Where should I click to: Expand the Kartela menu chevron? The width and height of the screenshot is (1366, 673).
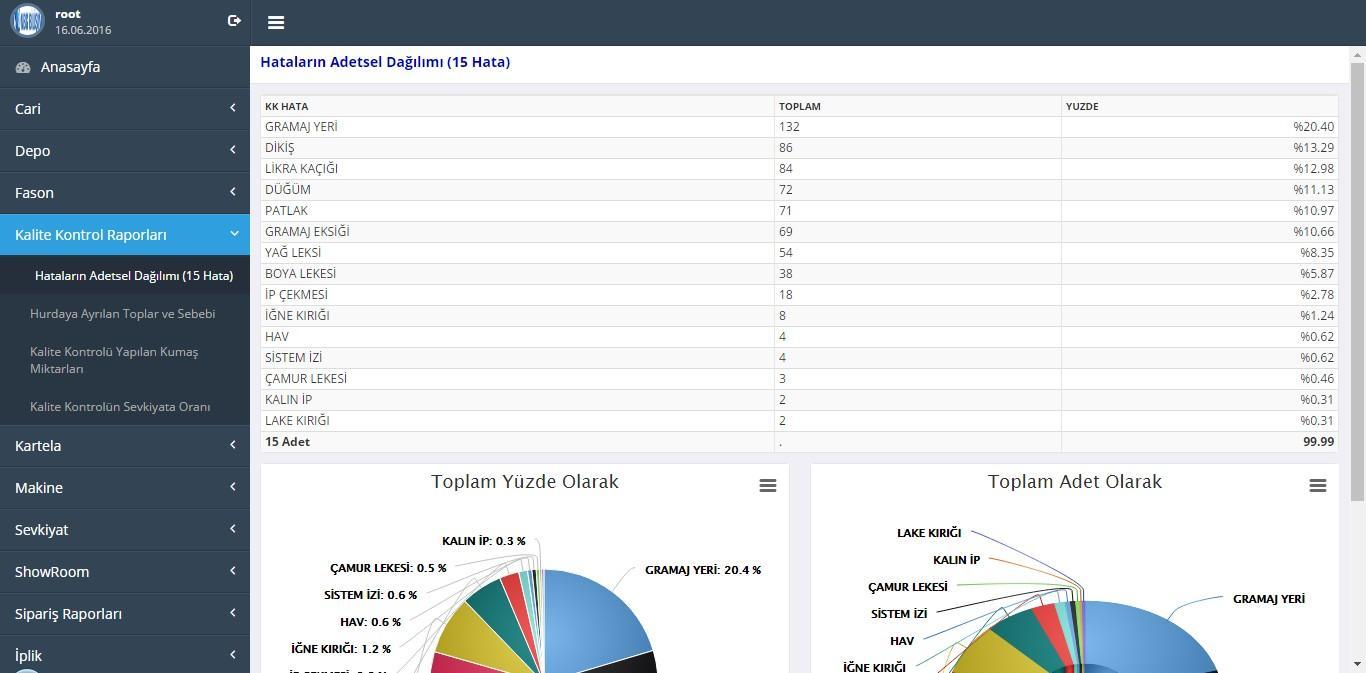click(233, 445)
